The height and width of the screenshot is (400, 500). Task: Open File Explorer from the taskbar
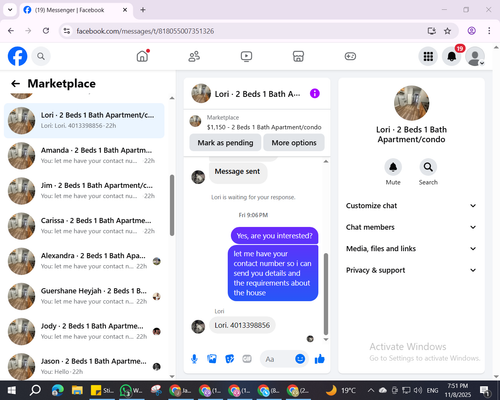point(77,390)
